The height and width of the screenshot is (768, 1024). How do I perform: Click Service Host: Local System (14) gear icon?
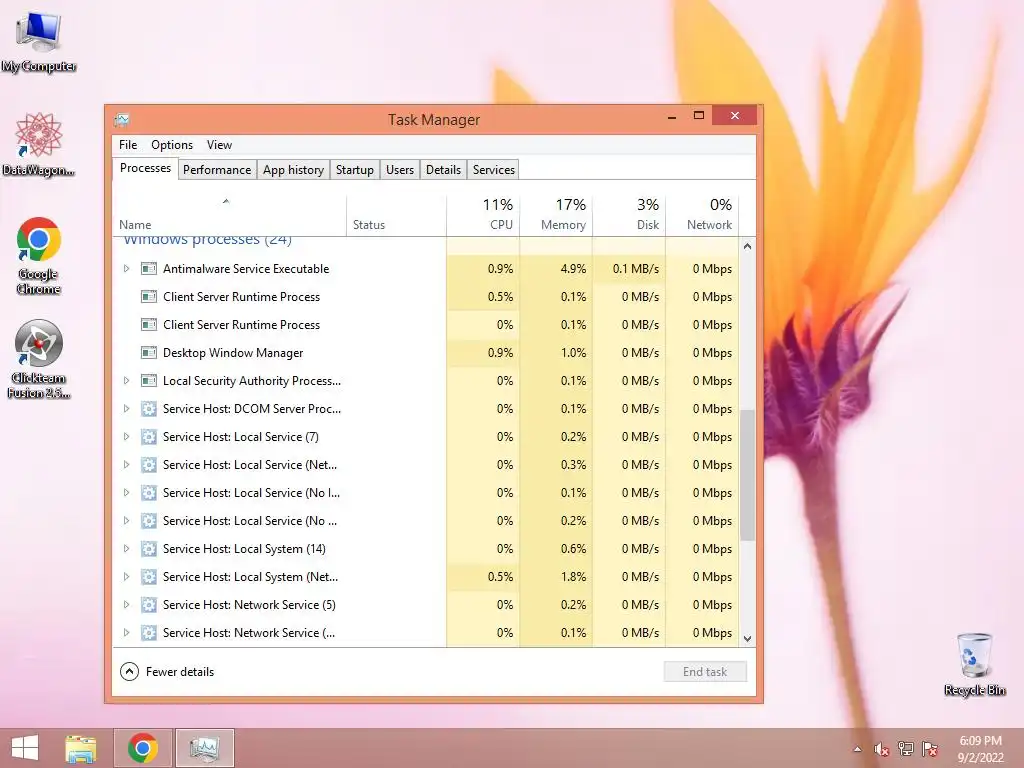149,549
